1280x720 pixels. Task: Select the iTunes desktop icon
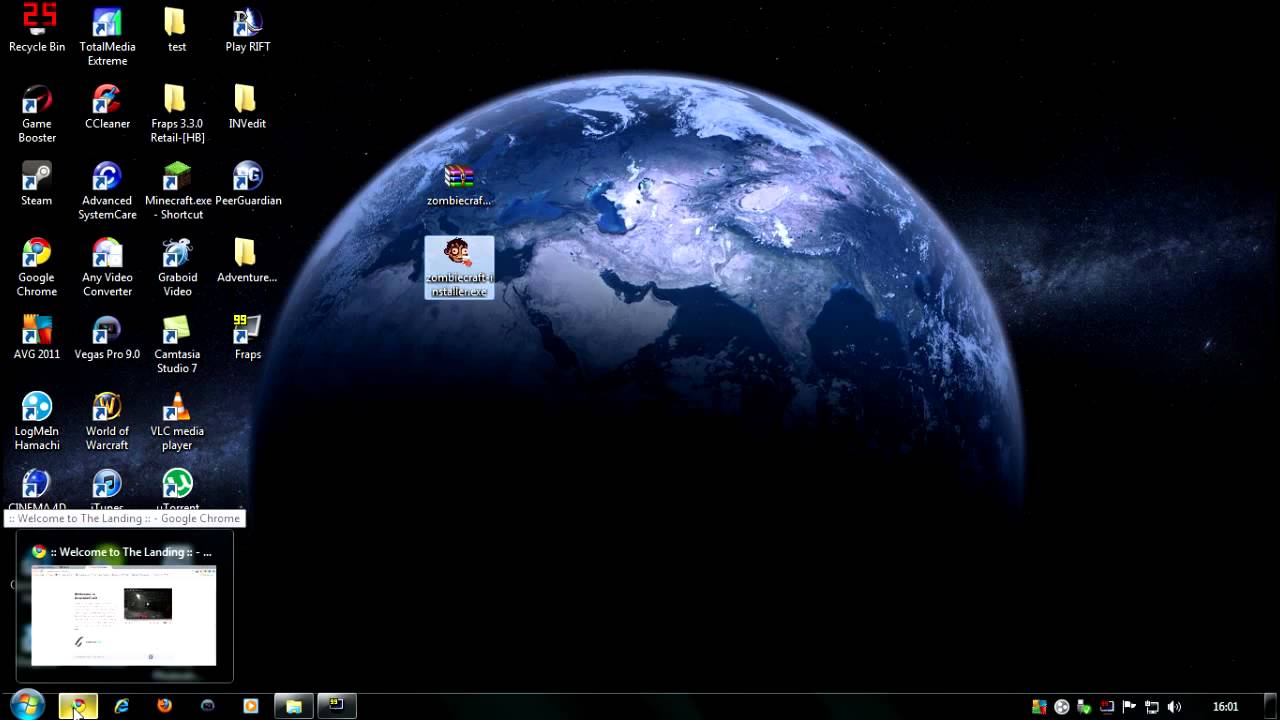[x=107, y=490]
